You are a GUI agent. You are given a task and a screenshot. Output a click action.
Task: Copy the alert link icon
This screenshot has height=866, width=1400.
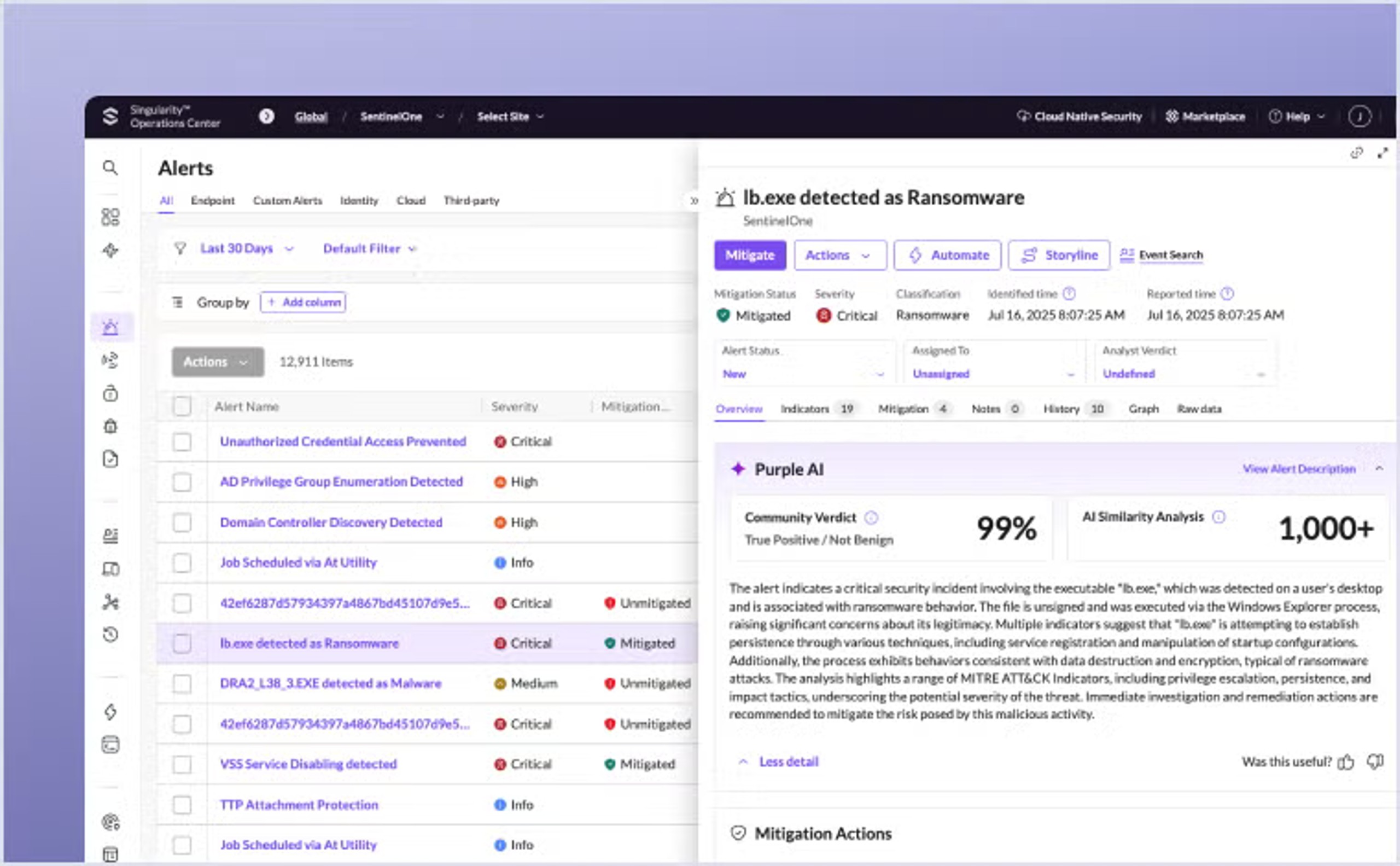pyautogui.click(x=1356, y=153)
